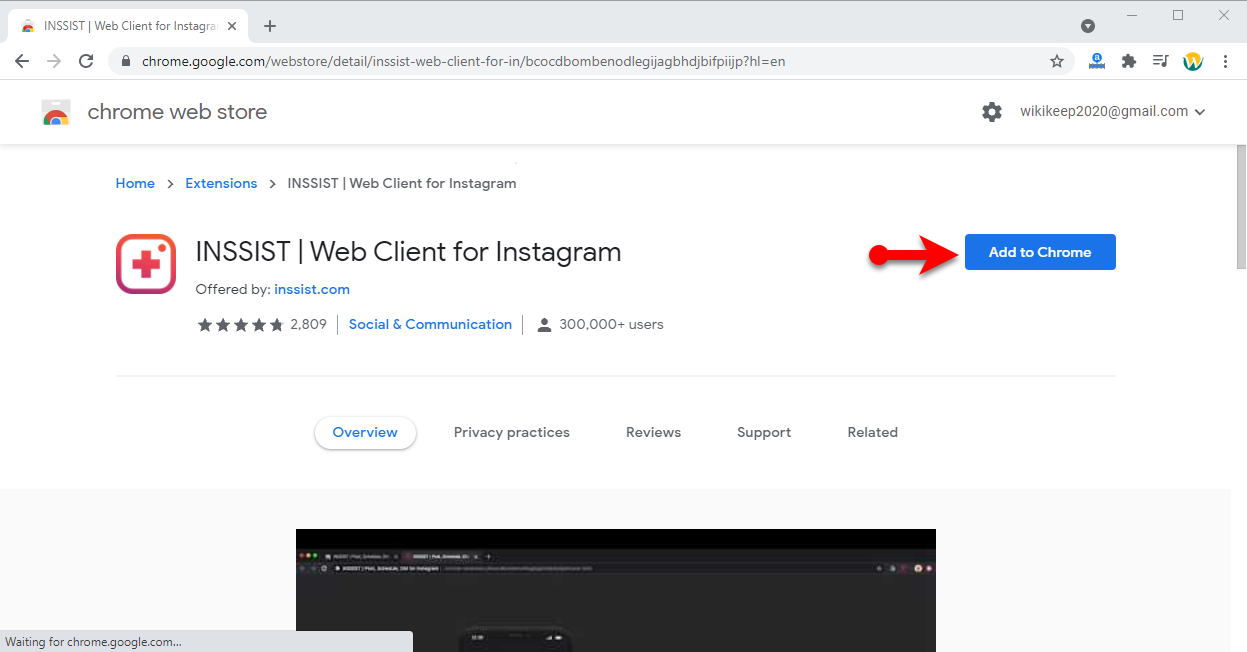The width and height of the screenshot is (1247, 652).
Task: Open a new browser tab
Action: tap(270, 26)
